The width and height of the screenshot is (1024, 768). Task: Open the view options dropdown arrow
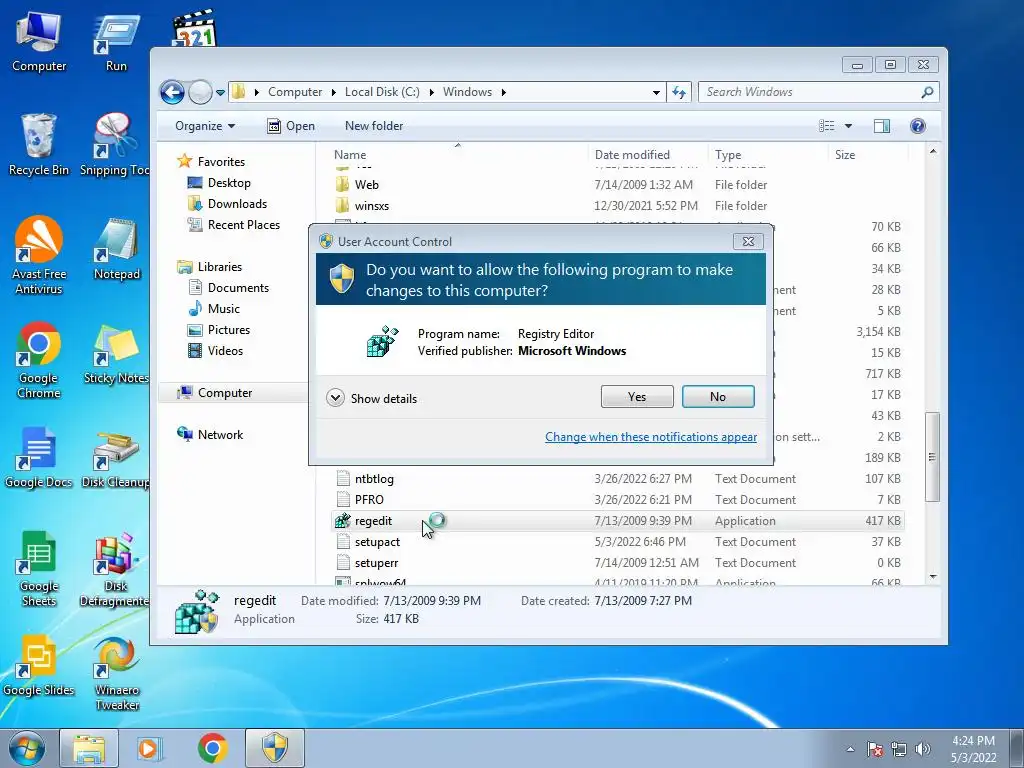point(848,126)
